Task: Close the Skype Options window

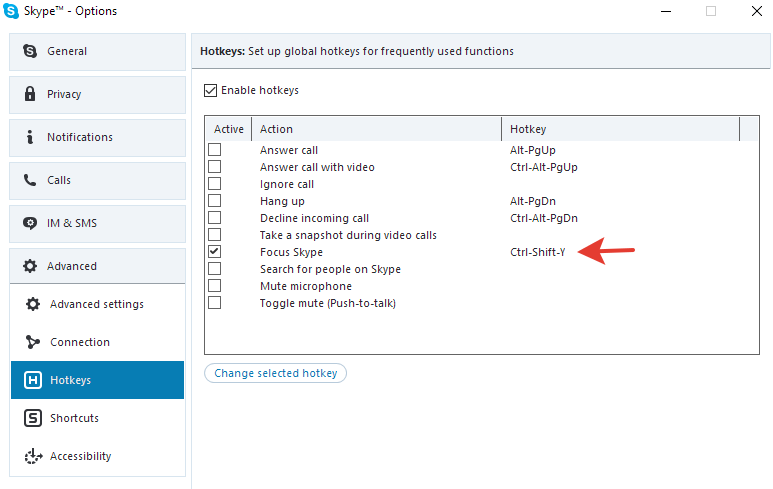Action: point(757,11)
